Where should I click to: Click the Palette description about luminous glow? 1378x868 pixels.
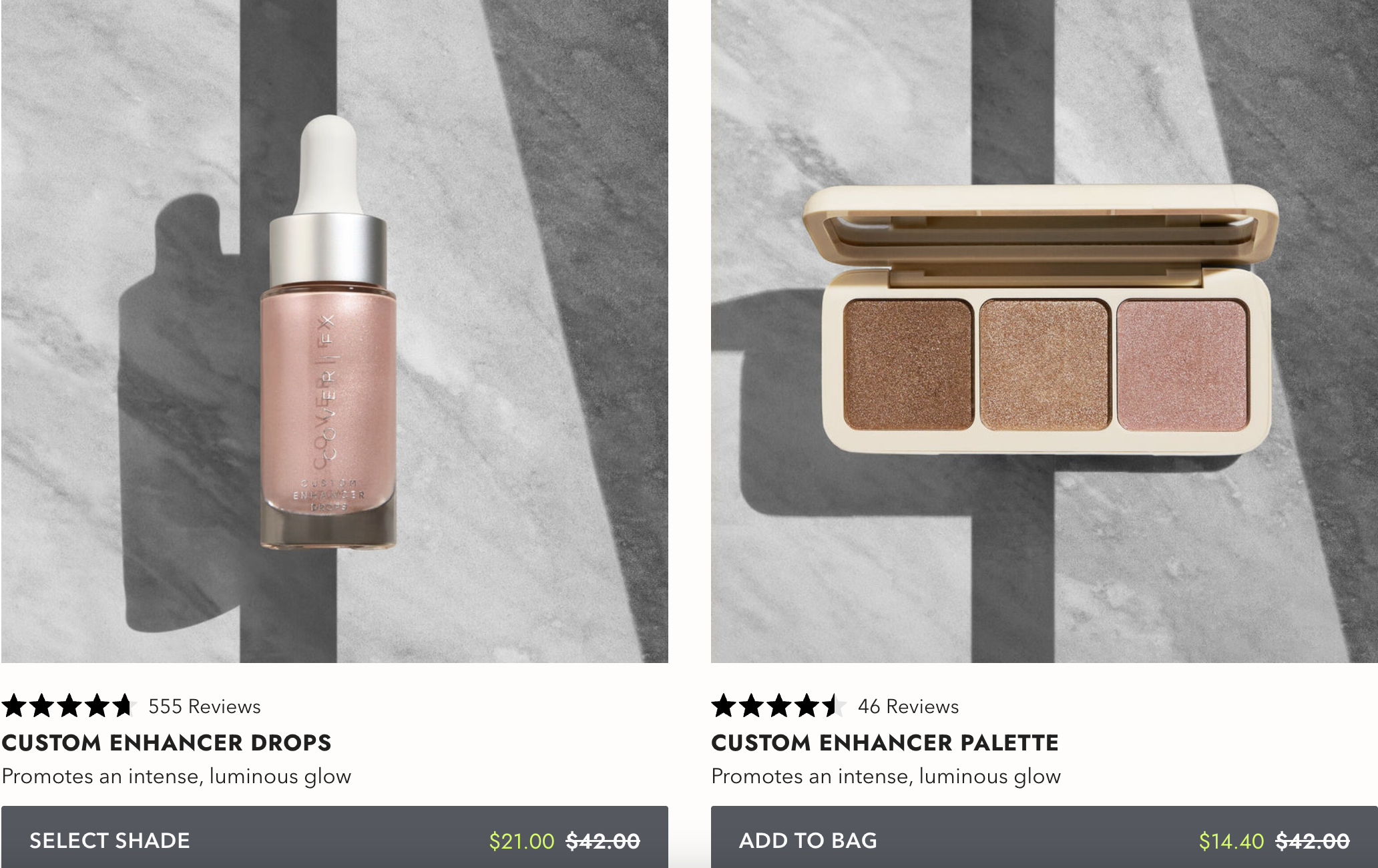pos(886,777)
